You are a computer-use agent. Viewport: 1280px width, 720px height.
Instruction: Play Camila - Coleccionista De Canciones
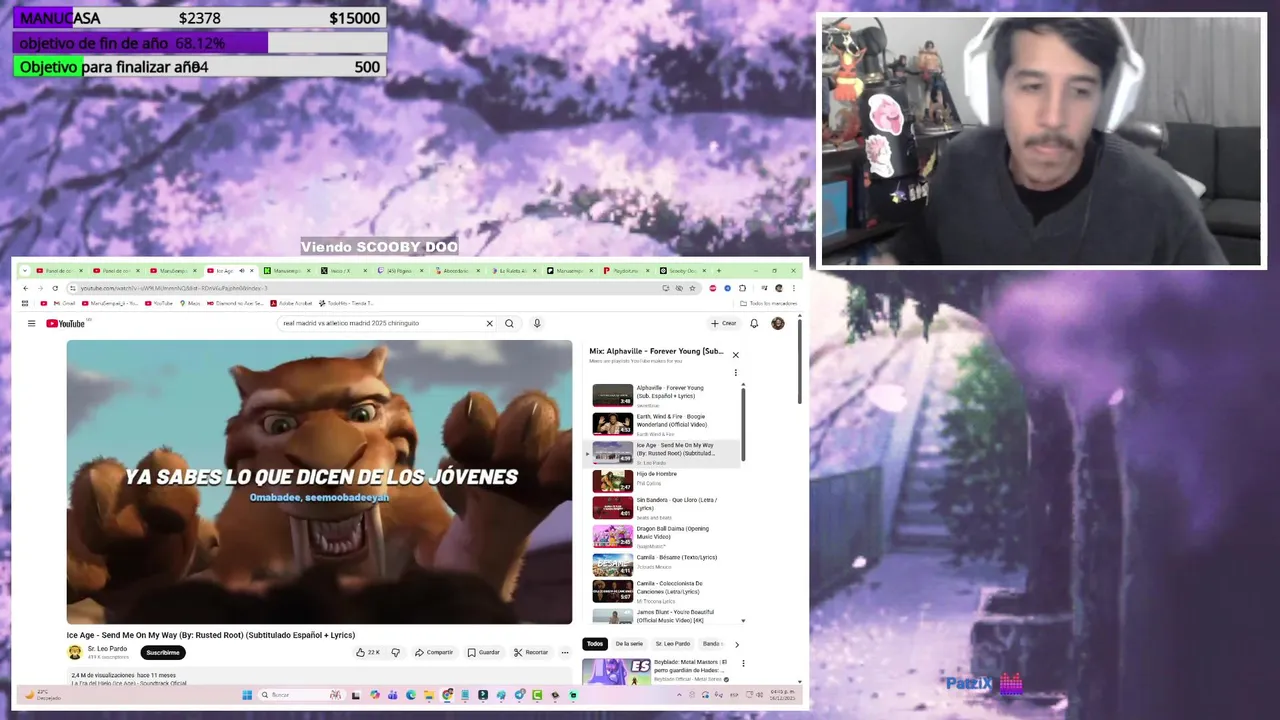(x=664, y=592)
